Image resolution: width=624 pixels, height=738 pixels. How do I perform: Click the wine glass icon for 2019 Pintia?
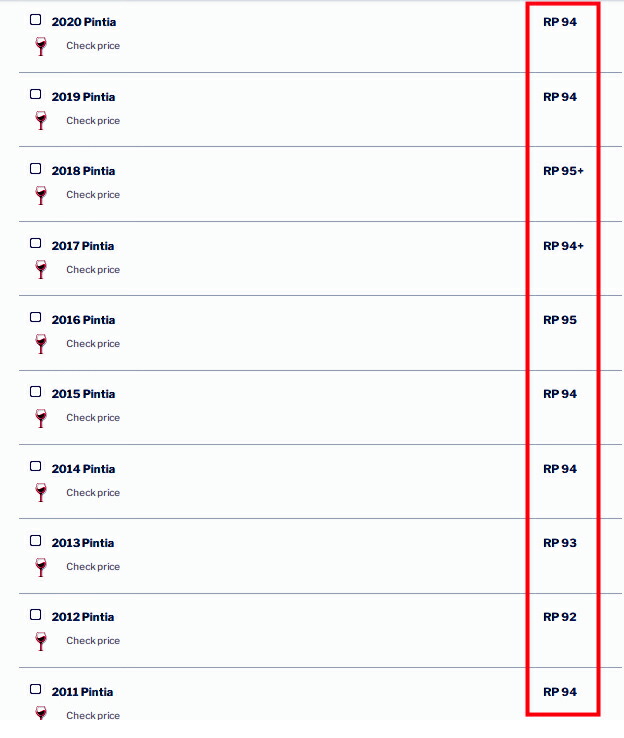[x=41, y=120]
